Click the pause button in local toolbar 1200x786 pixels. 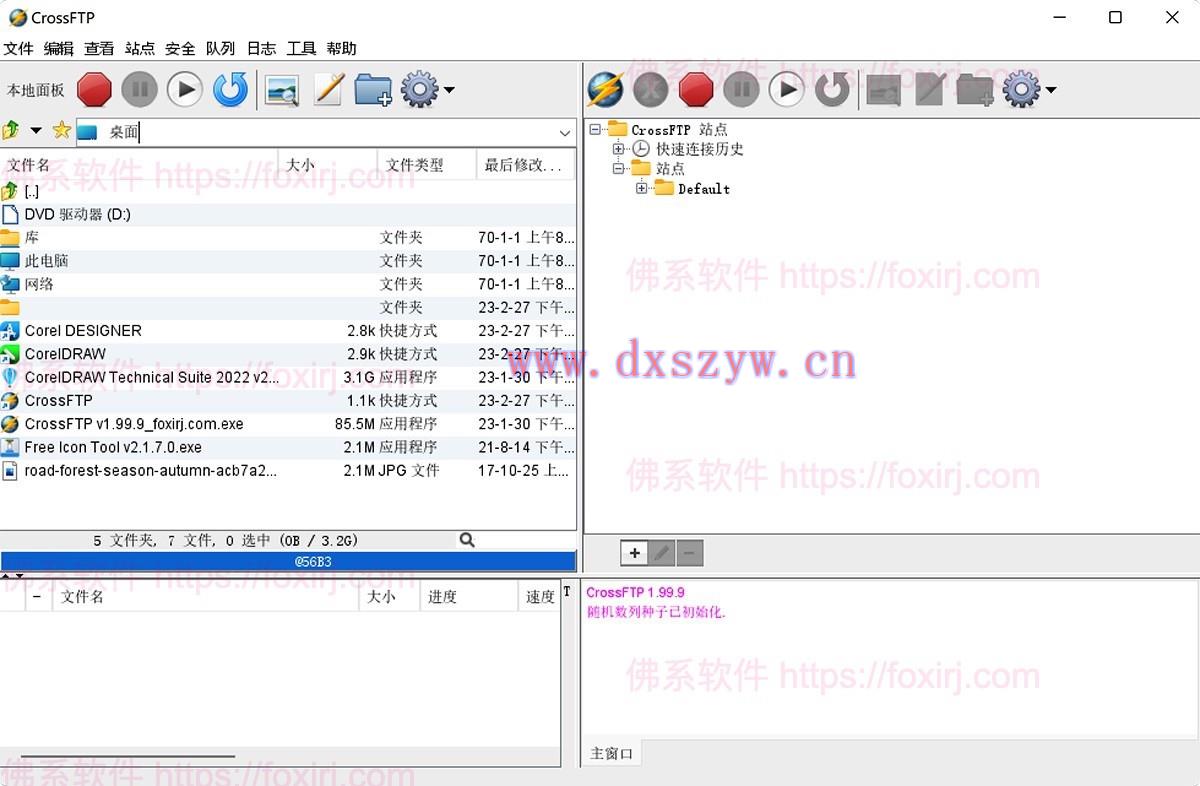tap(140, 90)
